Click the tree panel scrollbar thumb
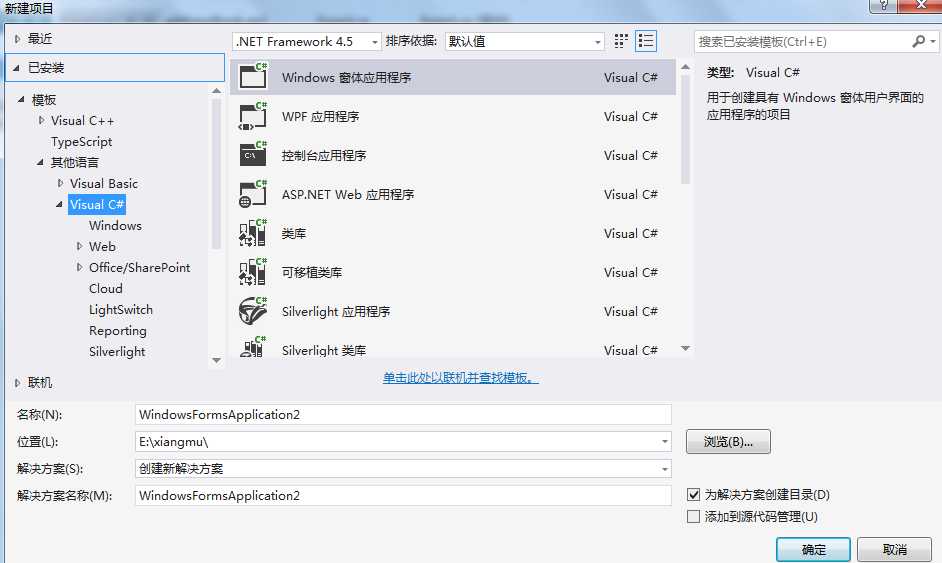 (217, 174)
